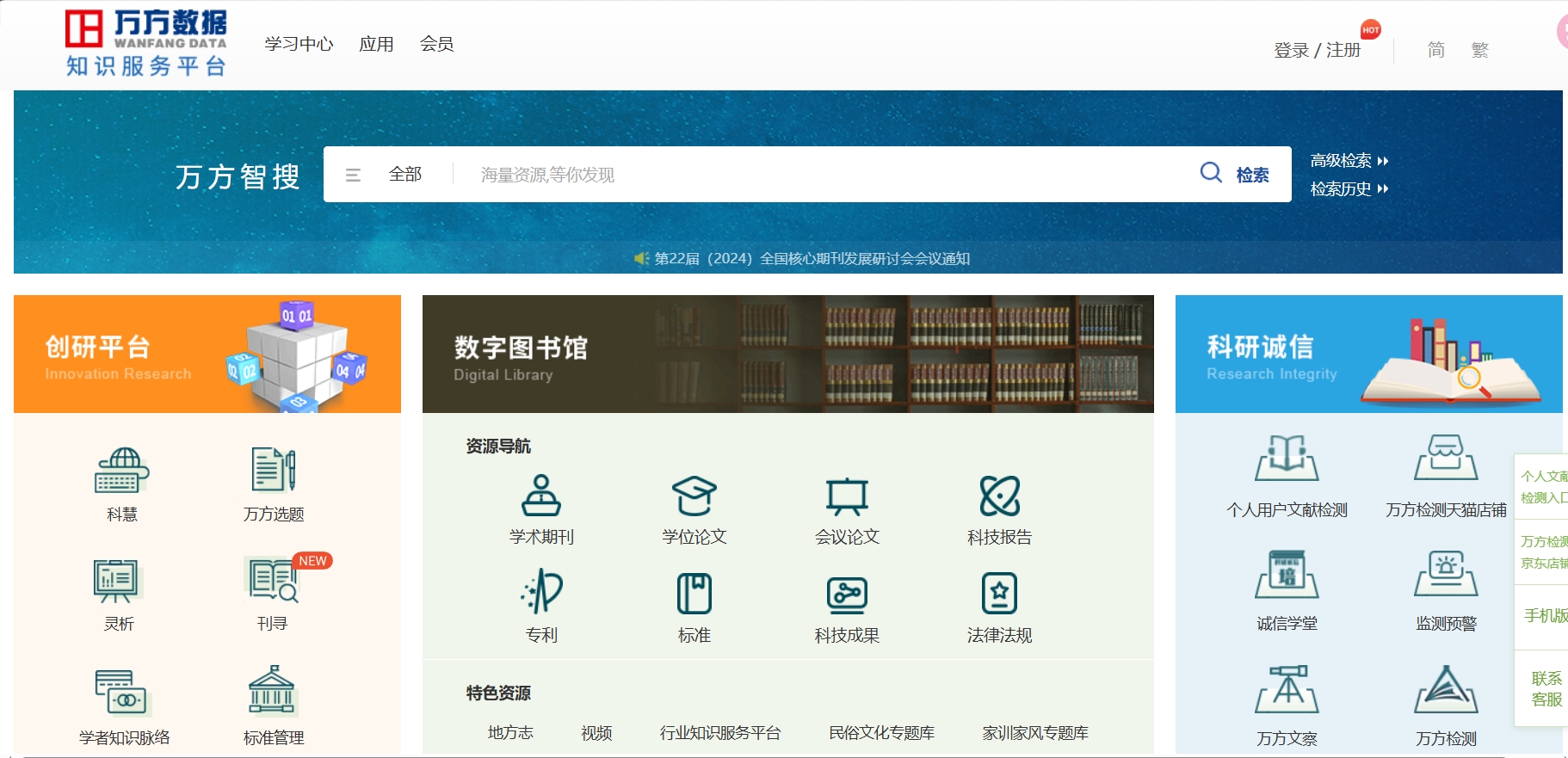Switch to simplified Chinese 简
Viewport: 1568px width, 758px height.
(x=1435, y=50)
